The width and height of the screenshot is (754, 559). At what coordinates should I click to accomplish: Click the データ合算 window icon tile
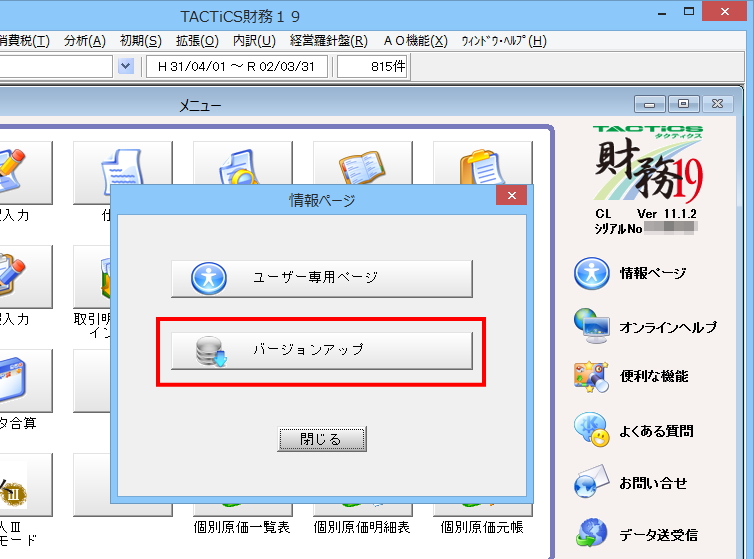coord(25,381)
